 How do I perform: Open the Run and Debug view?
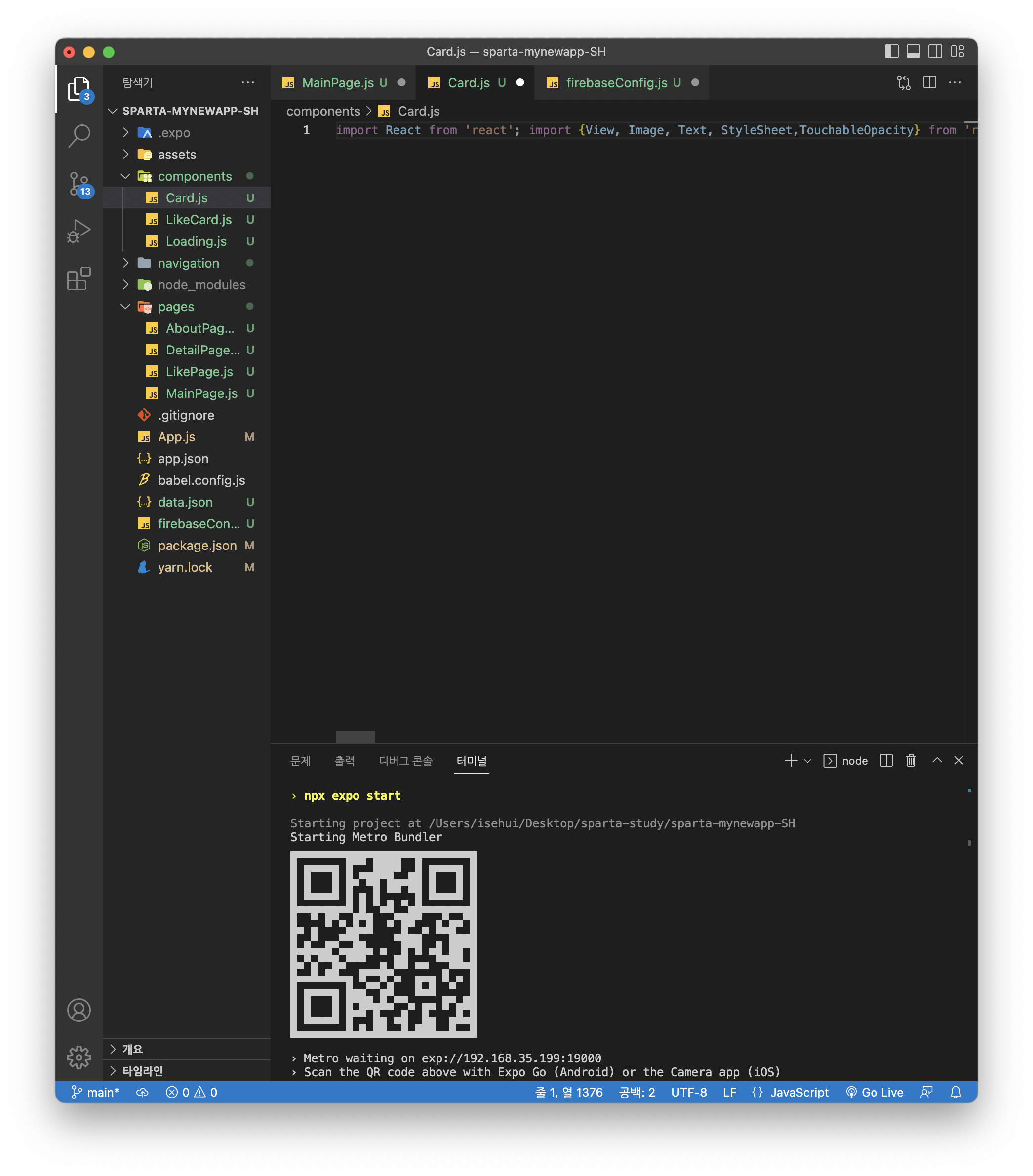79,231
